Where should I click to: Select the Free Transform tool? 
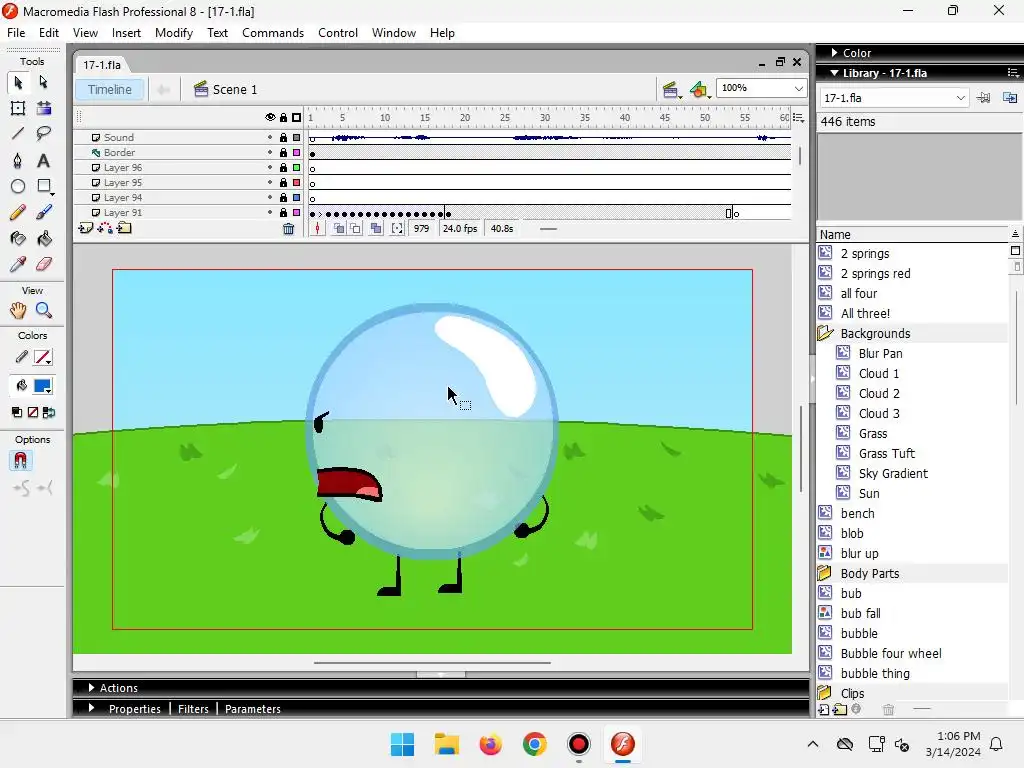pyautogui.click(x=18, y=108)
